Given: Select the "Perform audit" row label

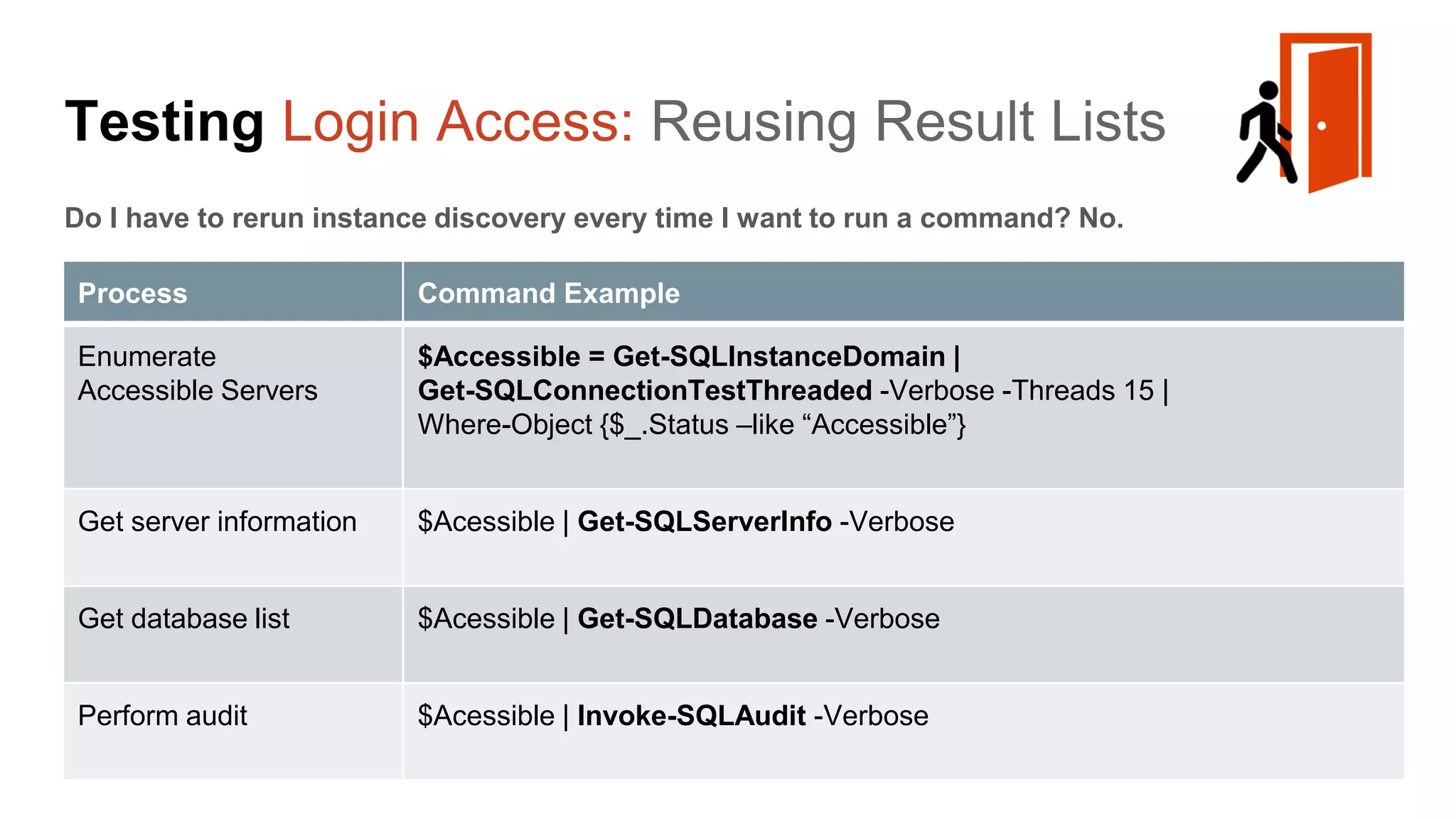Looking at the screenshot, I should click(162, 716).
